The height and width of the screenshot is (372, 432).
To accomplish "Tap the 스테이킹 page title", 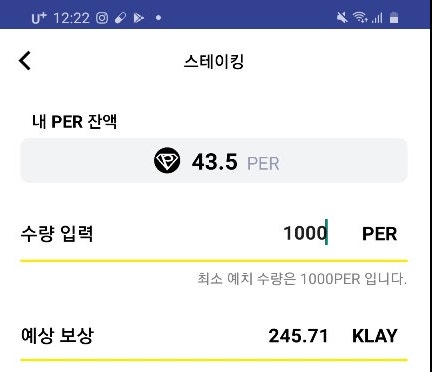I will 214,62.
